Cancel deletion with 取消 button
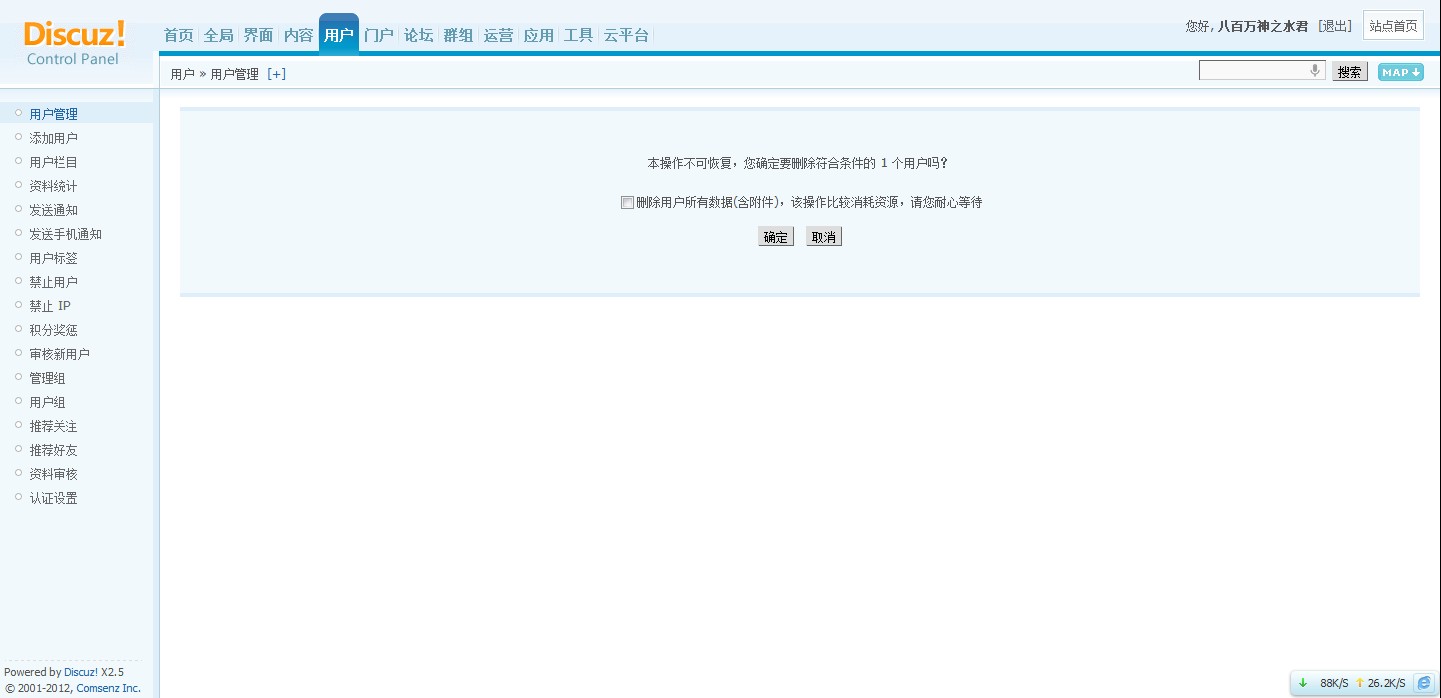 824,237
